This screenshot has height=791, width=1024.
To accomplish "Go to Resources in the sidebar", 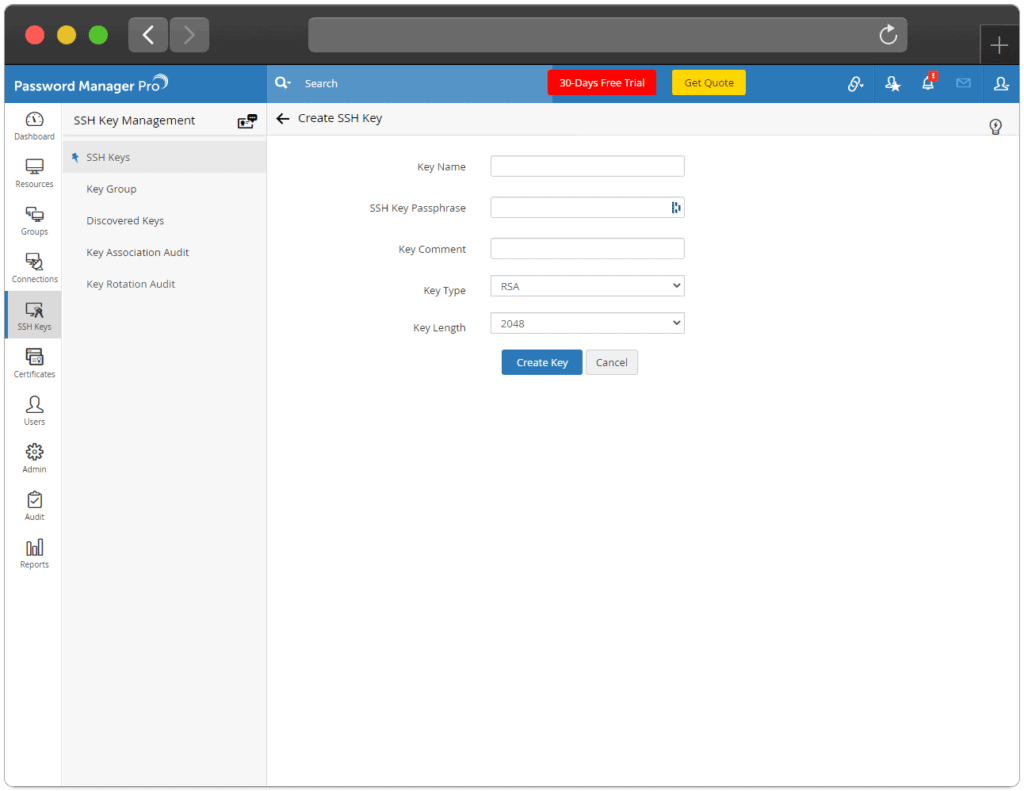I will click(34, 173).
